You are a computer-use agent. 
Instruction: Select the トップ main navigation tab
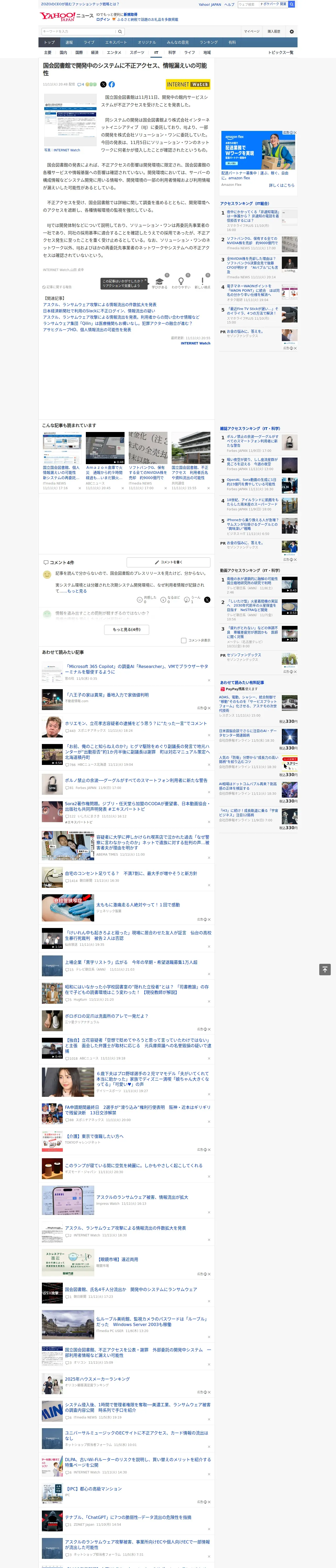(49, 43)
